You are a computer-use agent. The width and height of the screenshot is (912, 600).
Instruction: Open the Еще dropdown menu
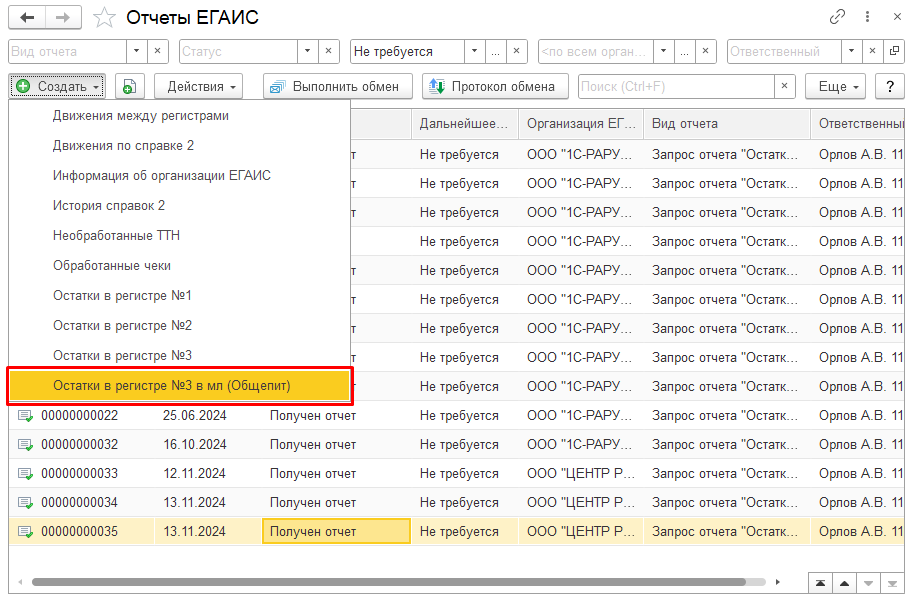click(838, 87)
